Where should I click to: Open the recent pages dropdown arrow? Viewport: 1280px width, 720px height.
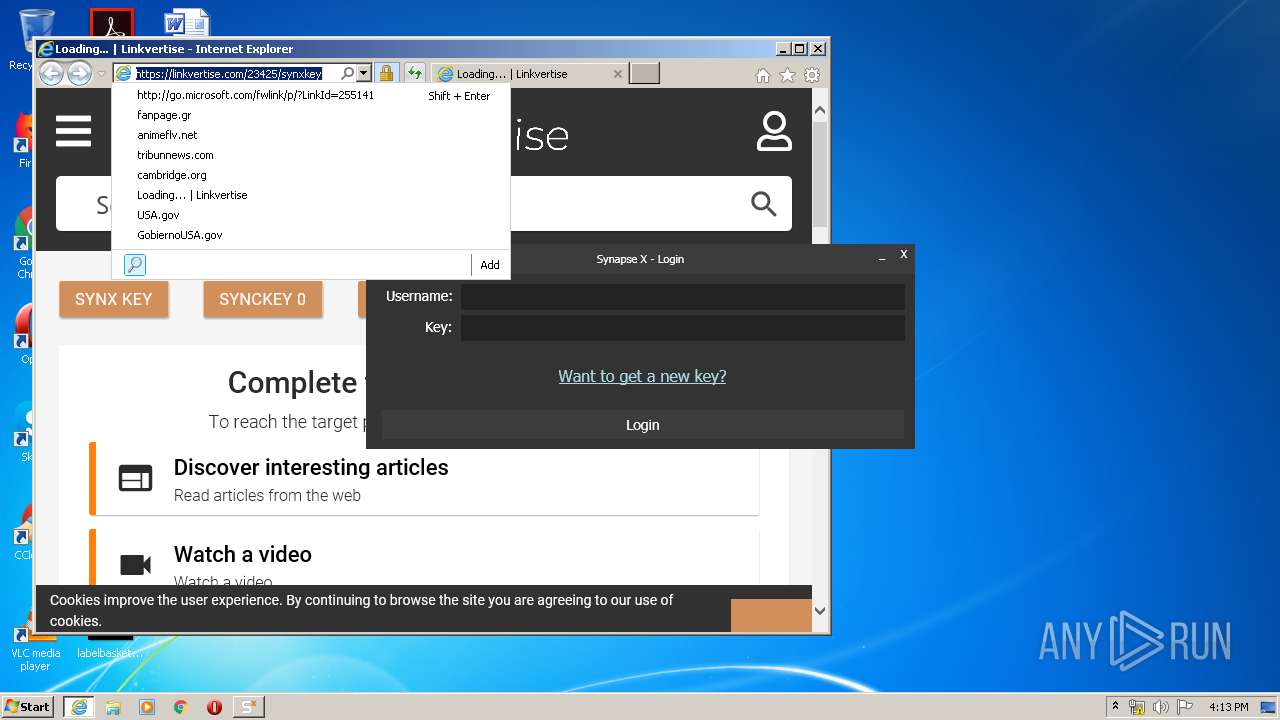click(101, 74)
